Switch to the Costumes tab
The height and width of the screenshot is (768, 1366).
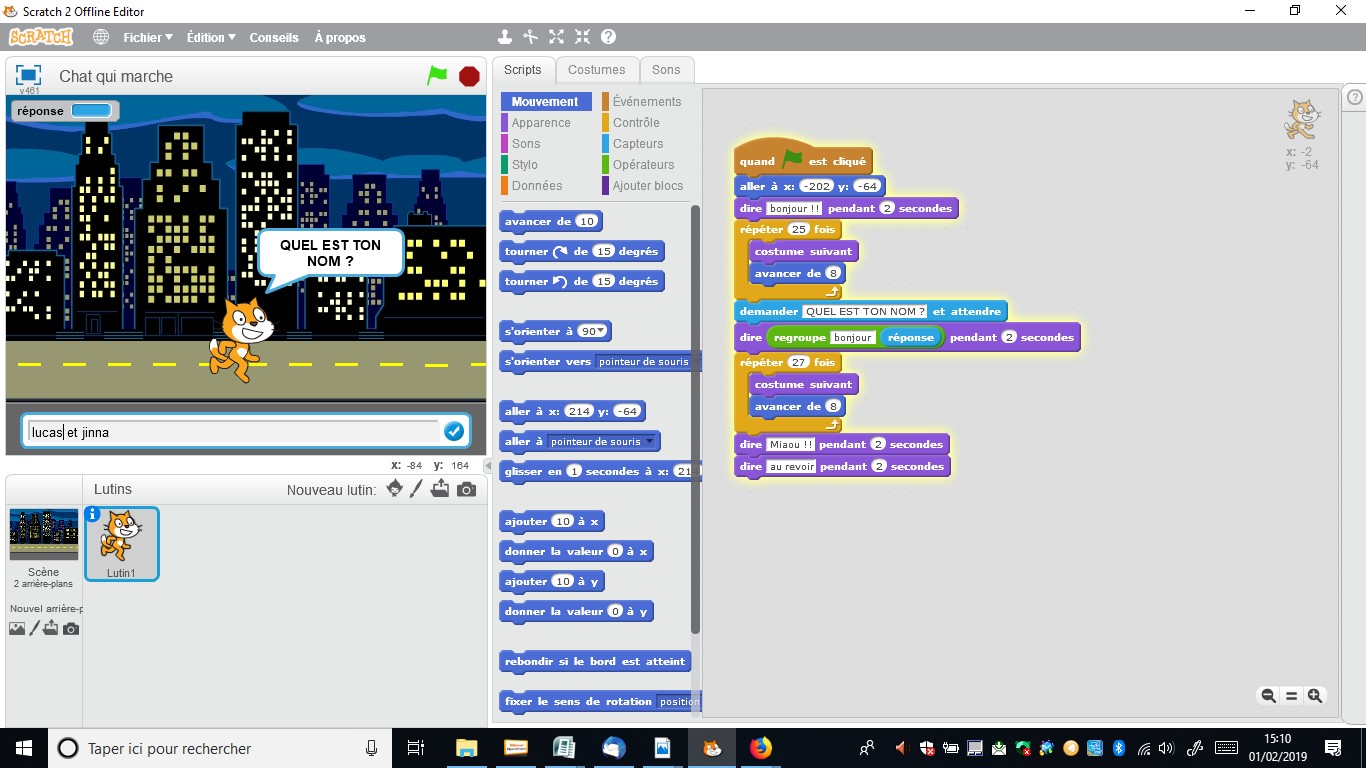[x=596, y=70]
